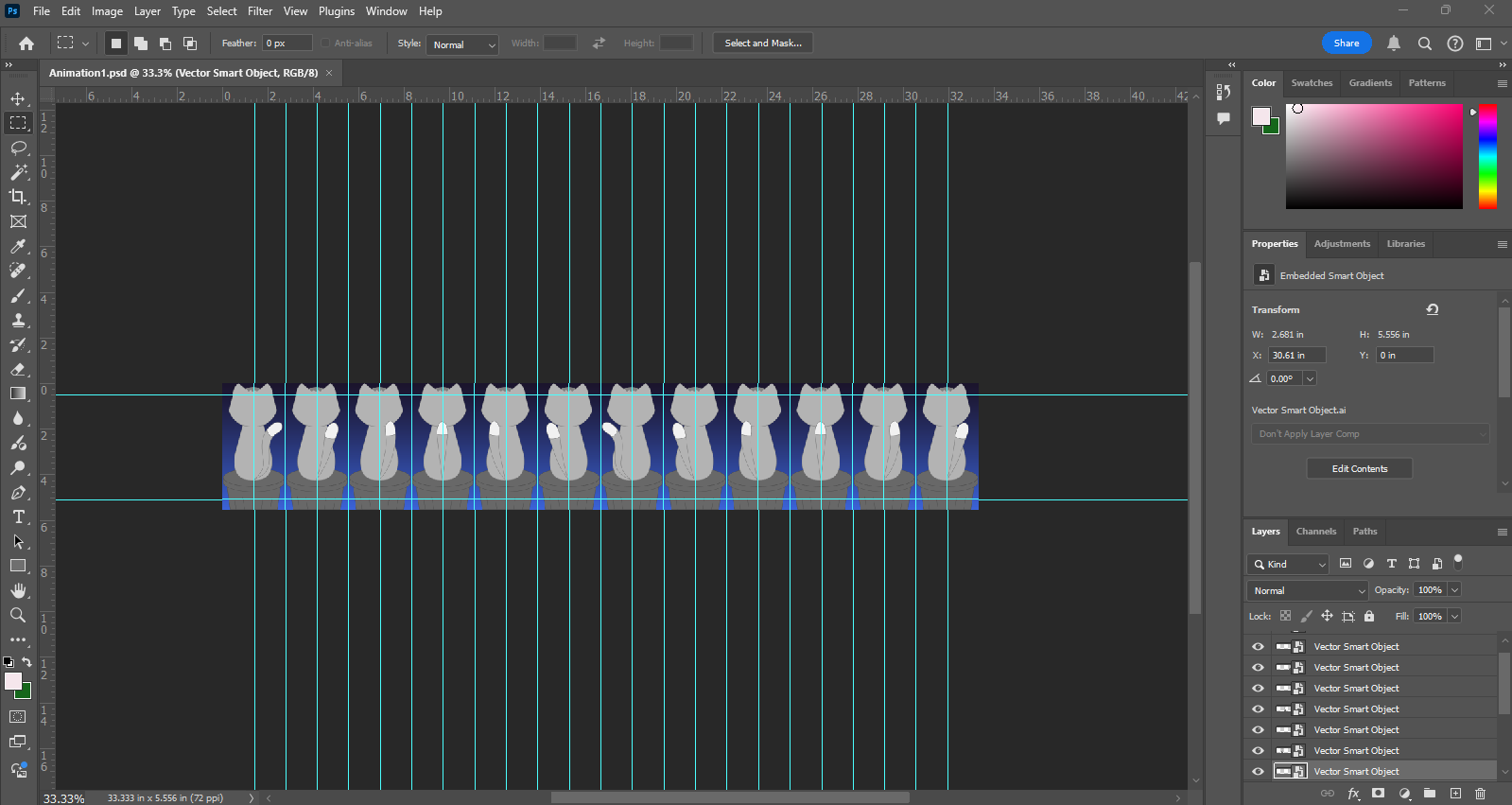
Task: Select the Zoom tool in toolbar
Action: (18, 615)
